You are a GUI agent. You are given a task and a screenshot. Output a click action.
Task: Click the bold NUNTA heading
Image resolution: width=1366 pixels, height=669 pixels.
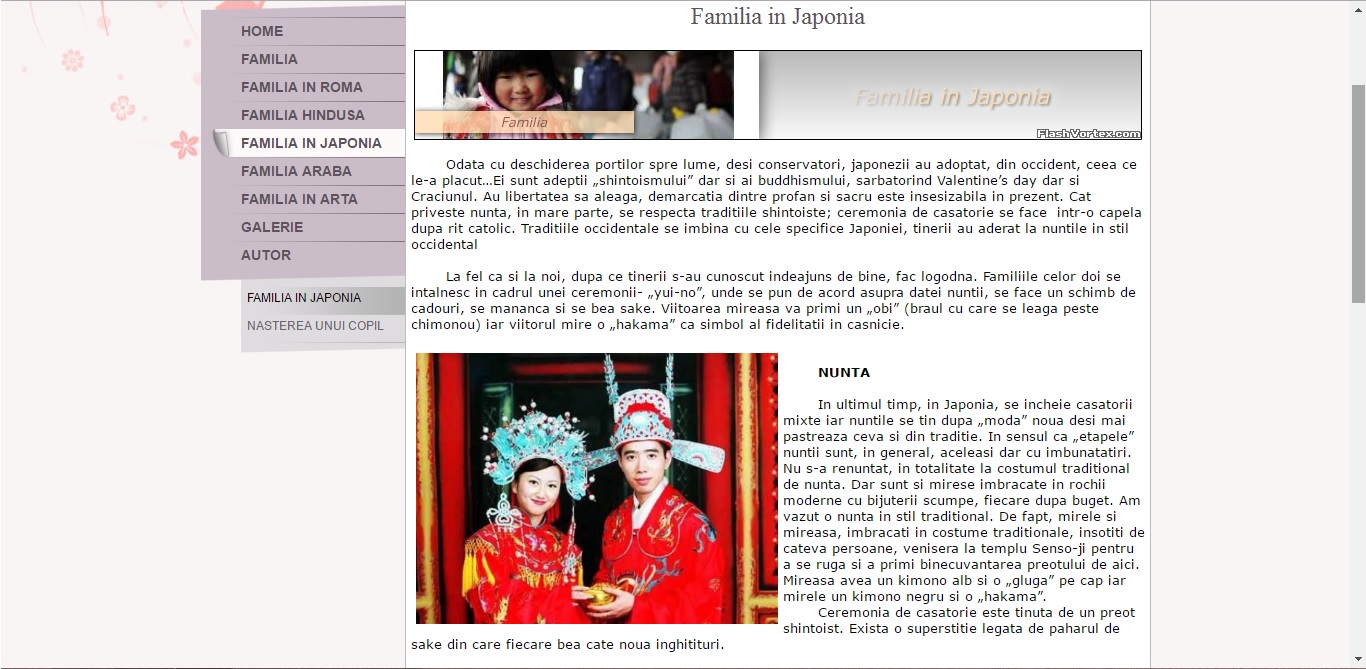coord(844,373)
